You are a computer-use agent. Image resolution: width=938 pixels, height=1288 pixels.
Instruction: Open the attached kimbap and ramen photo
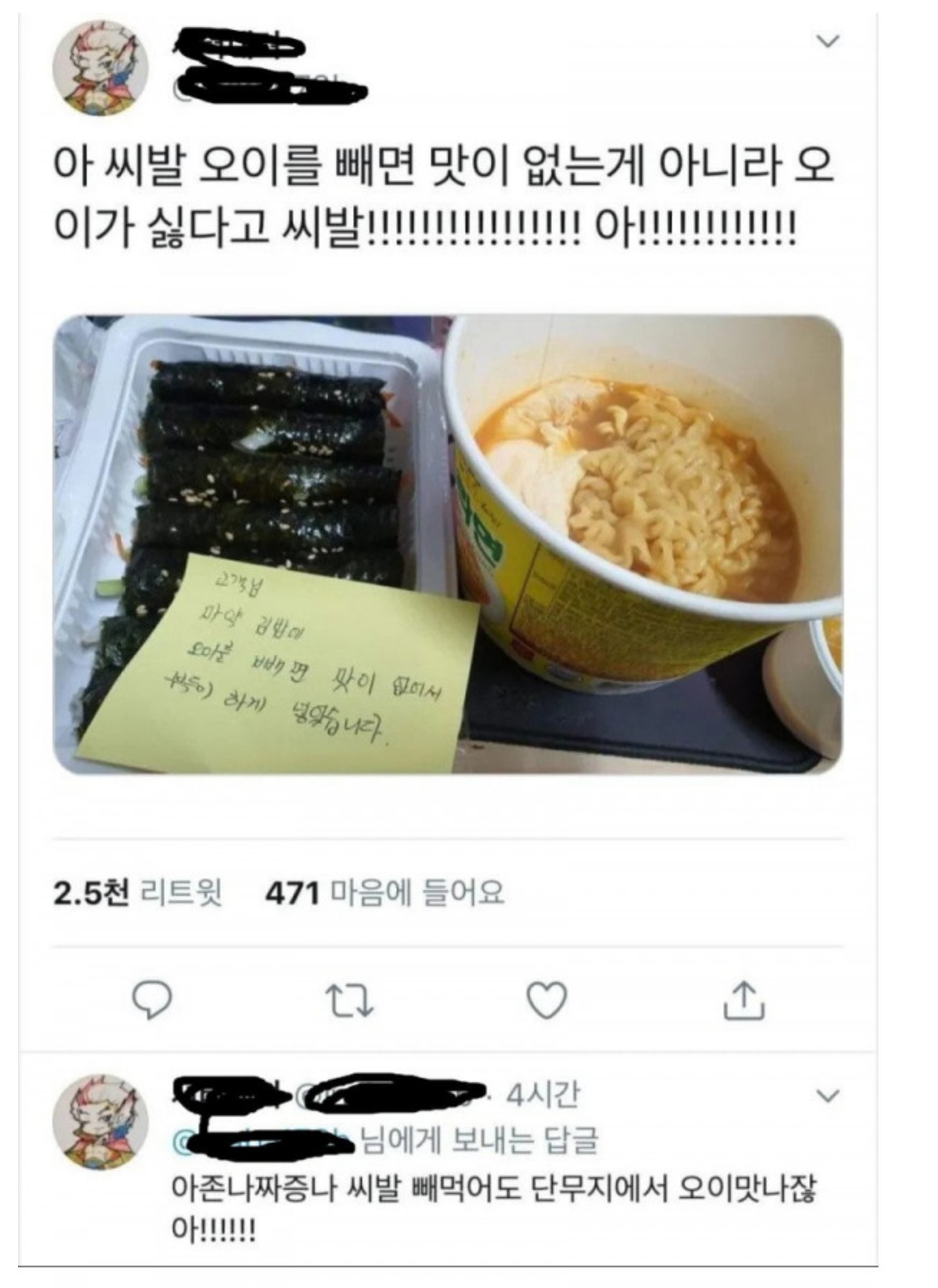(448, 545)
